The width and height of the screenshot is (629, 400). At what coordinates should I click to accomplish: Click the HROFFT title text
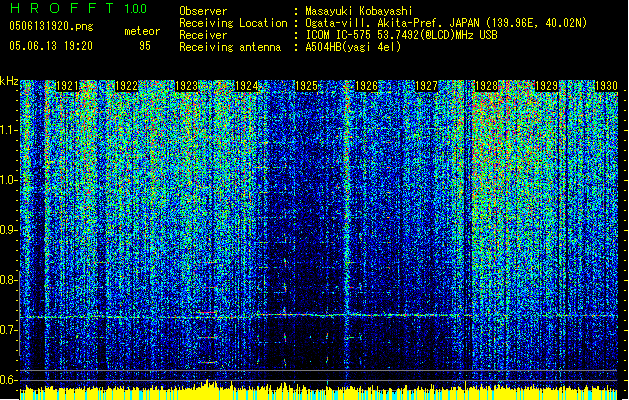(x=62, y=8)
